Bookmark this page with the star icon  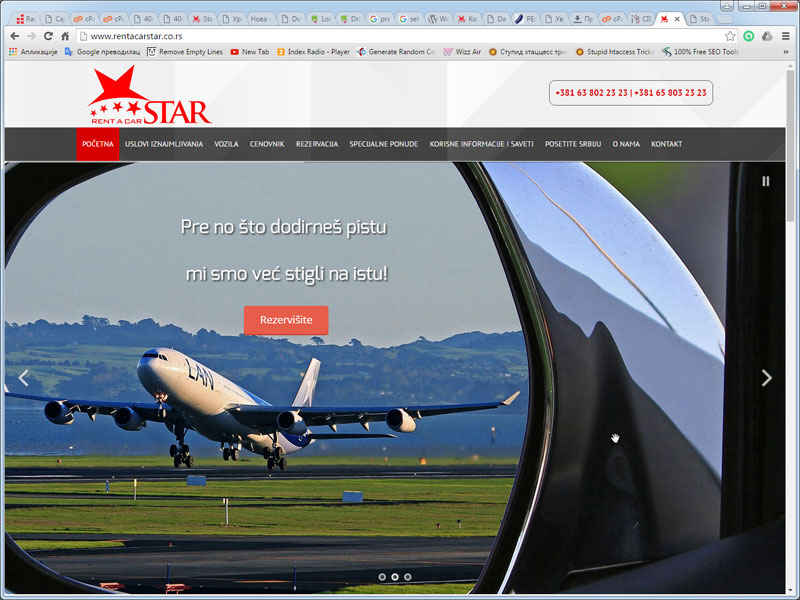click(x=731, y=36)
